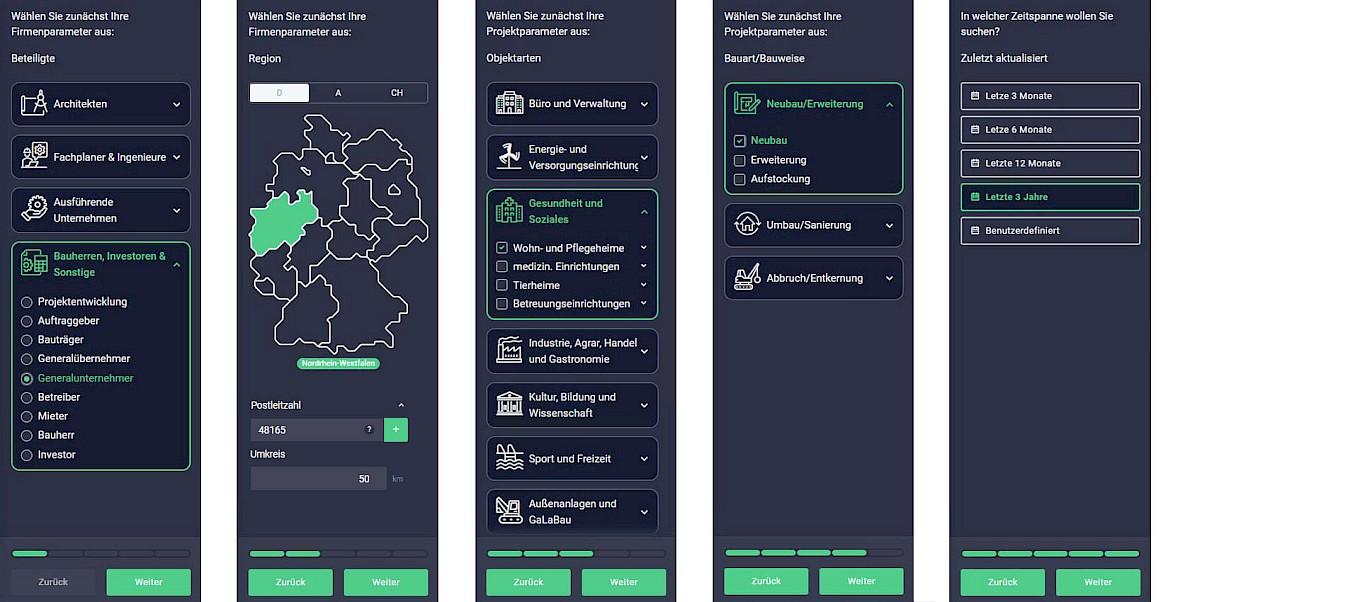Click the Architekten compass icon
This screenshot has width=1360, height=602.
(34, 103)
